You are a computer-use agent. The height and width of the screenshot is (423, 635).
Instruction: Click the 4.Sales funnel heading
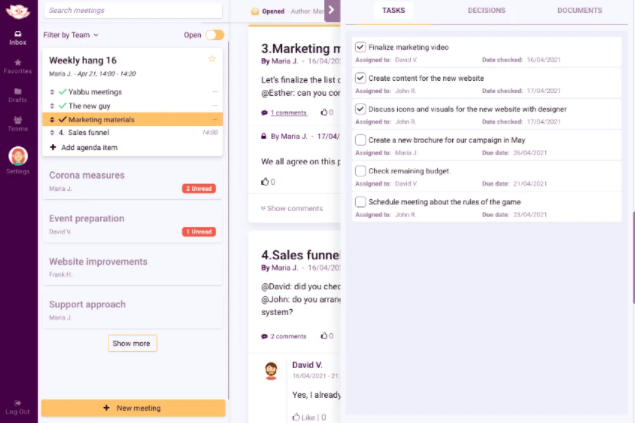(x=300, y=255)
